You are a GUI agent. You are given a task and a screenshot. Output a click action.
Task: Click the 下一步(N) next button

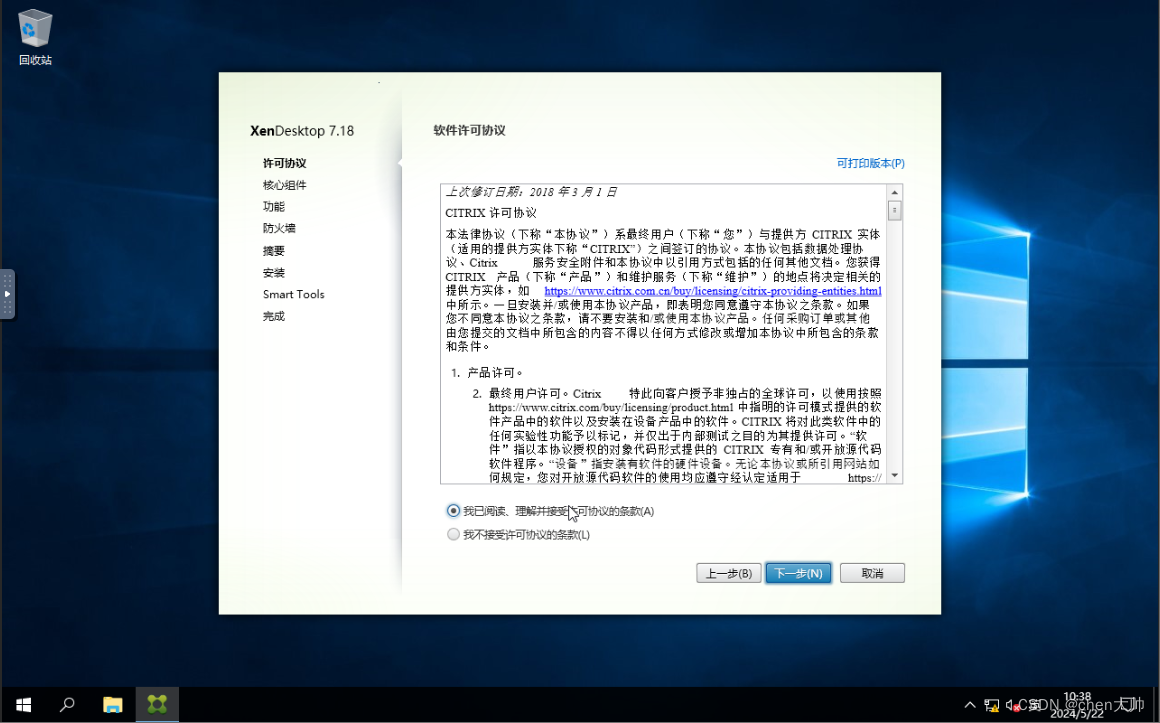point(798,573)
